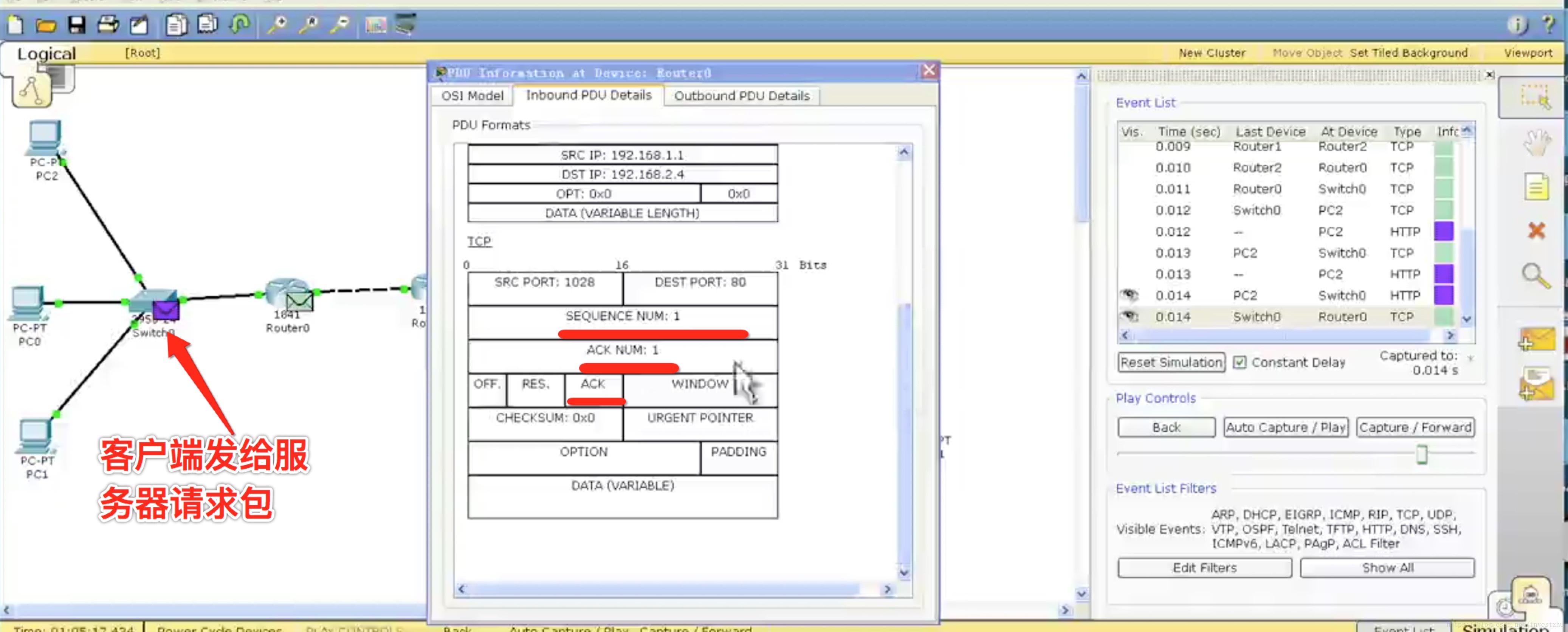Open the Activity Wizard toolbar icon
This screenshot has width=1568, height=632.
tap(139, 24)
